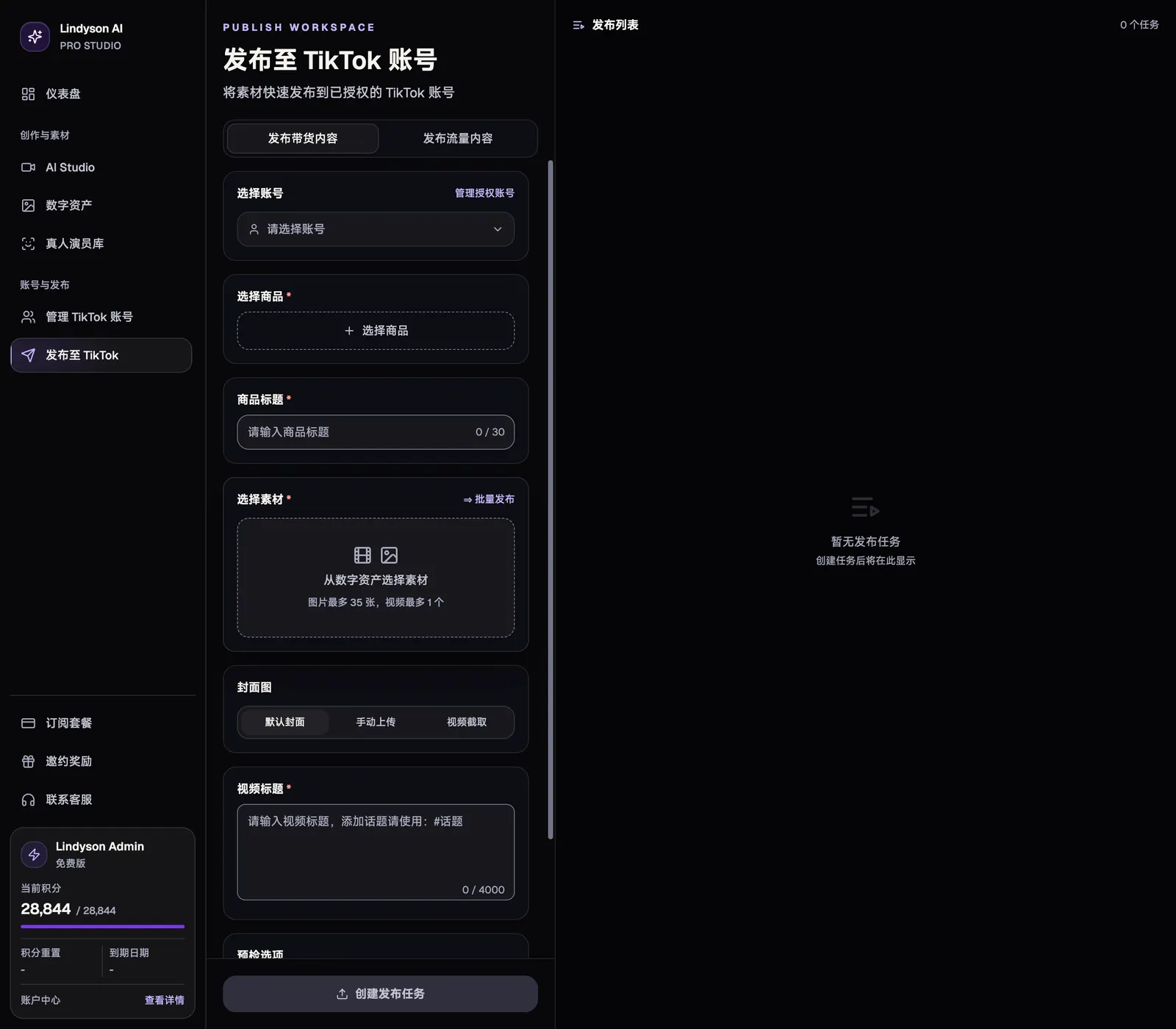Click the 0 个任务 counter text
1176x1029 pixels.
click(1139, 25)
